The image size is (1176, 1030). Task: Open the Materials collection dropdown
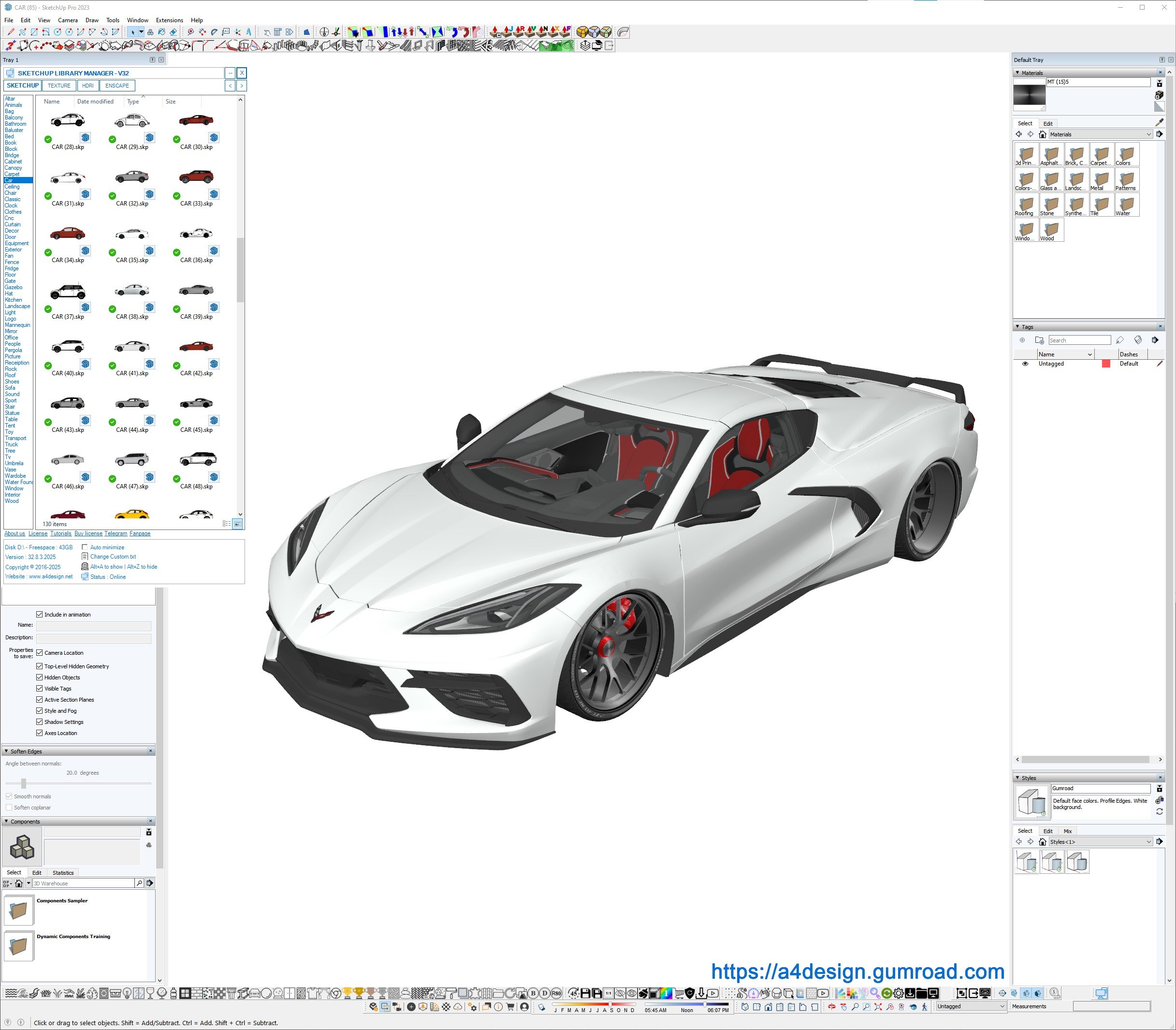(1148, 134)
